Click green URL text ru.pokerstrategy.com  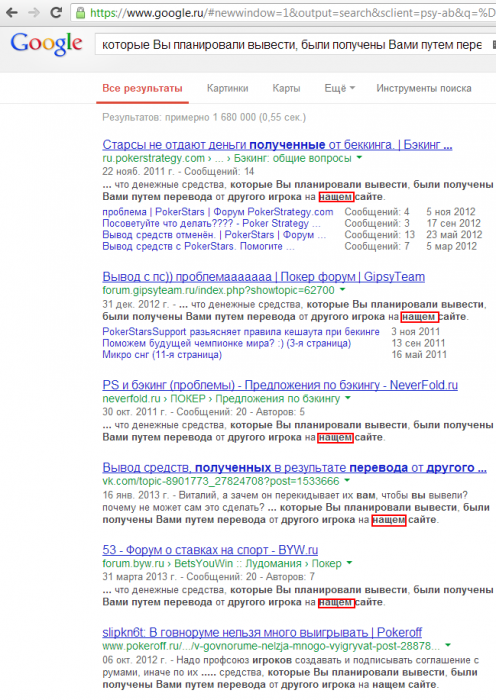coord(153,158)
